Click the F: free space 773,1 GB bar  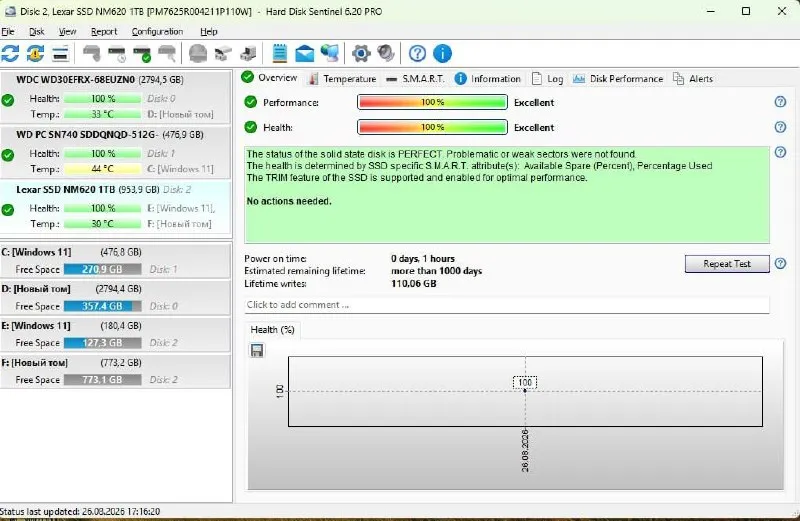103,380
